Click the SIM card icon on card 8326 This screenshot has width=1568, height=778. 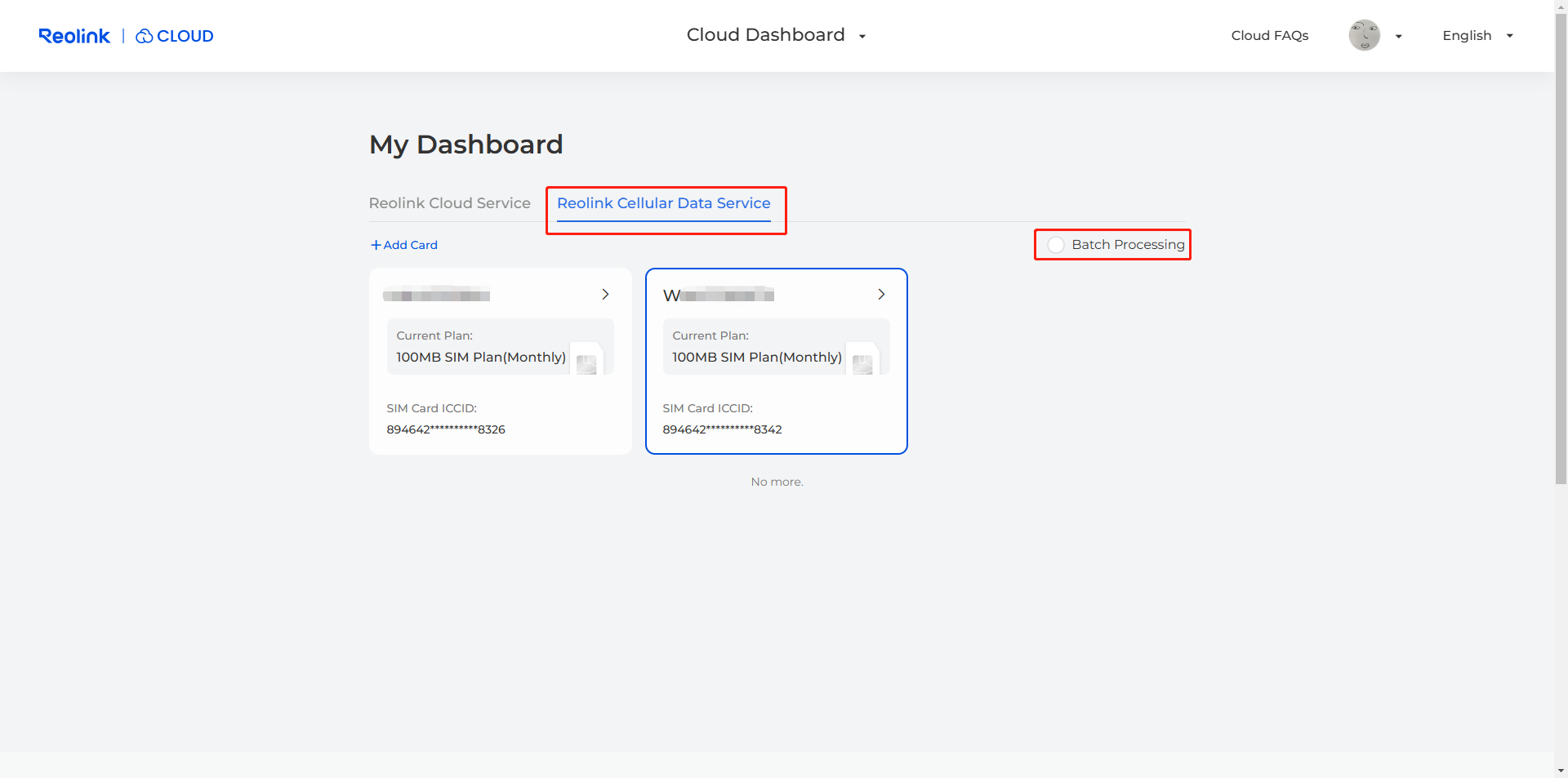586,359
